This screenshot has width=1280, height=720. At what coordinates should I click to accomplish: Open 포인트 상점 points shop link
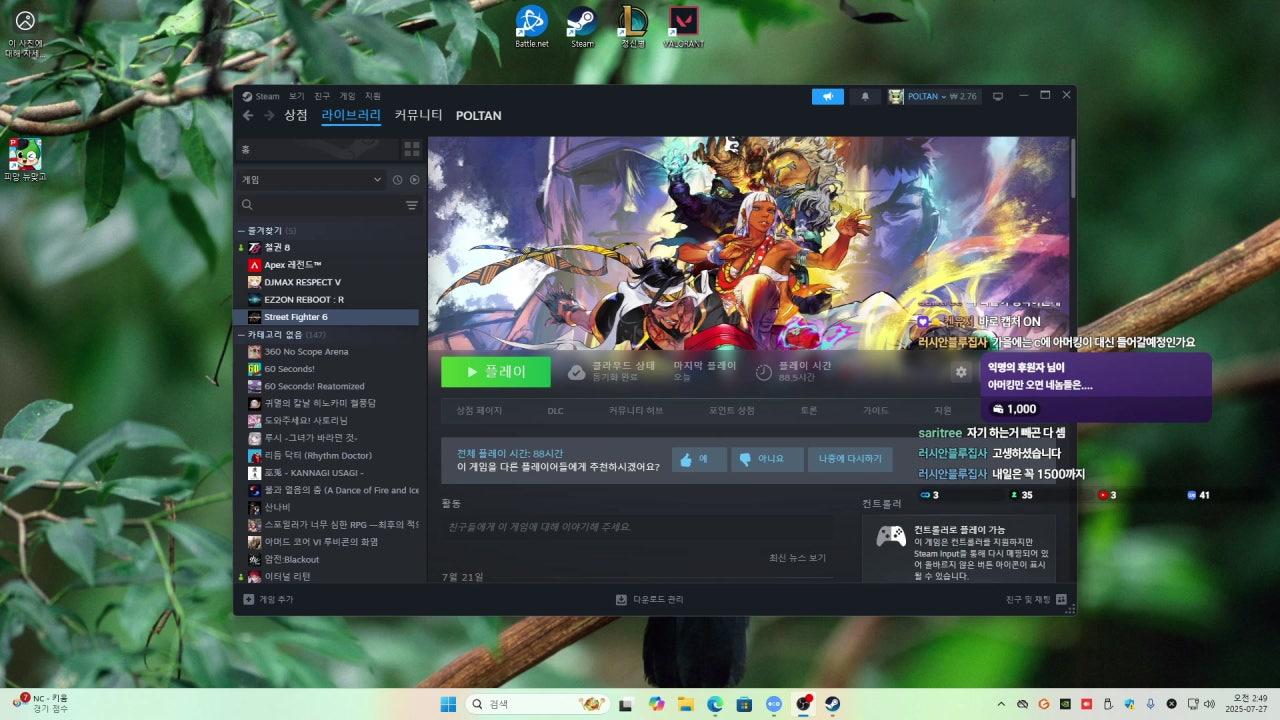[x=732, y=411]
